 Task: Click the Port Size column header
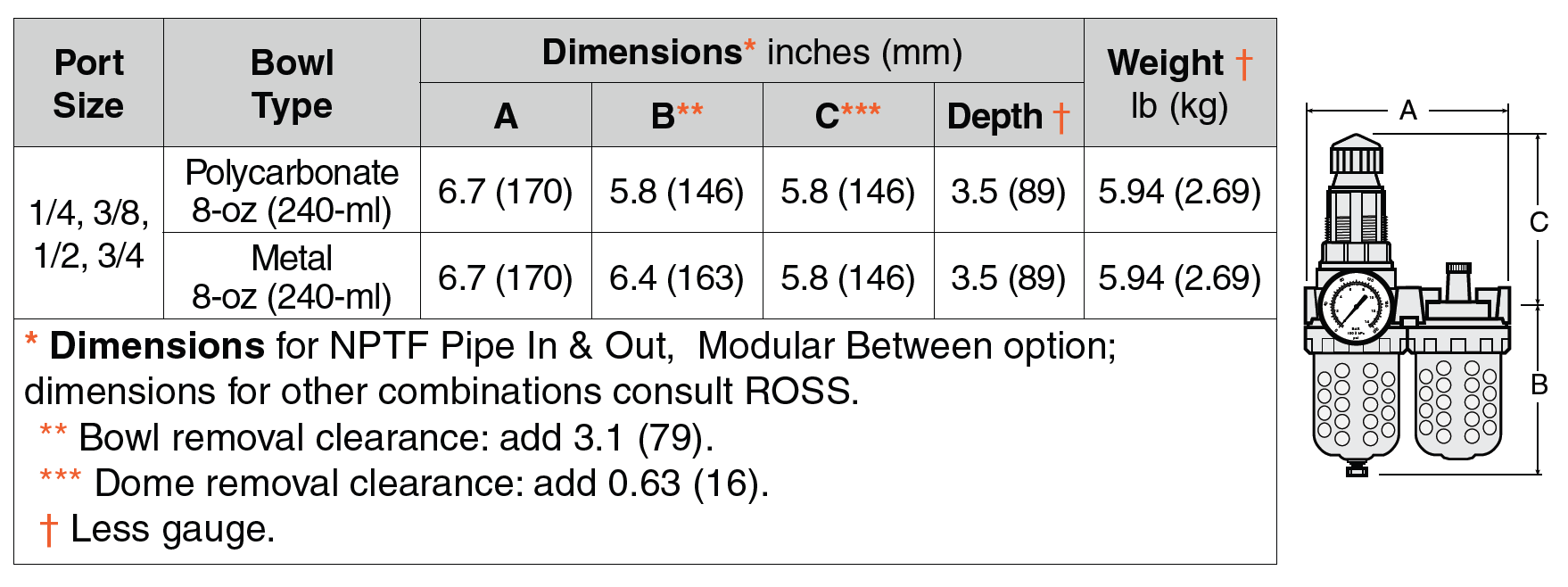[x=88, y=83]
